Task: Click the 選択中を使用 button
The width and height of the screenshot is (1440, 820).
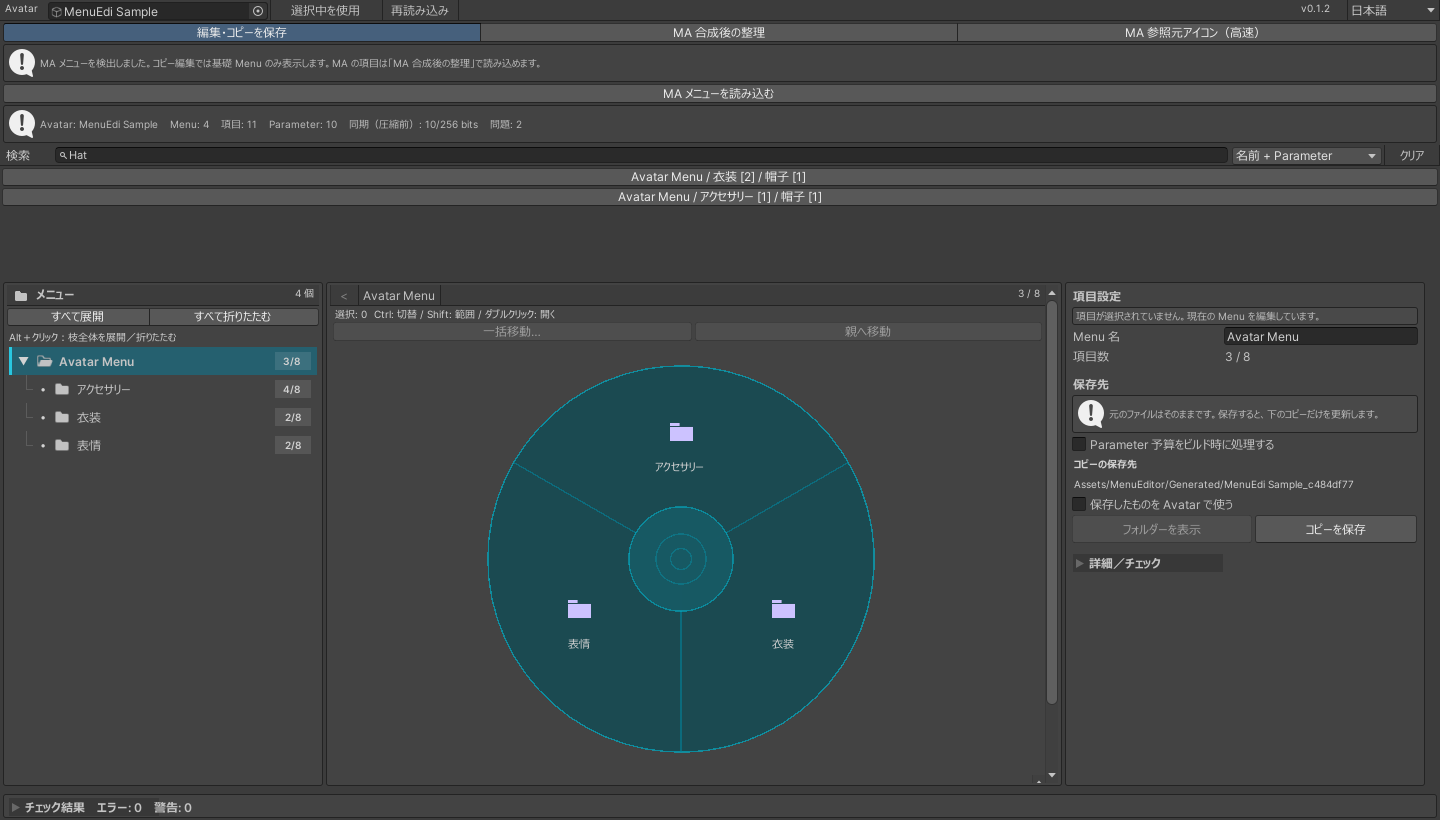Action: (x=325, y=10)
